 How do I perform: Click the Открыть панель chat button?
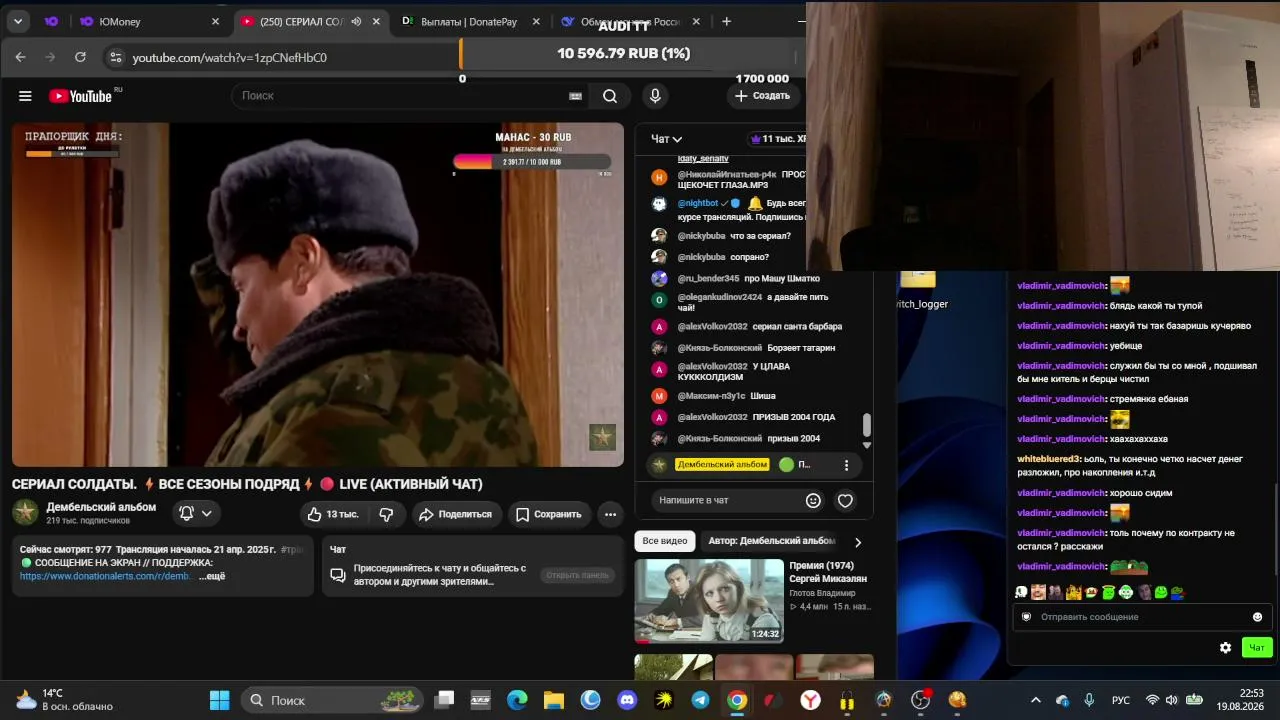point(577,575)
